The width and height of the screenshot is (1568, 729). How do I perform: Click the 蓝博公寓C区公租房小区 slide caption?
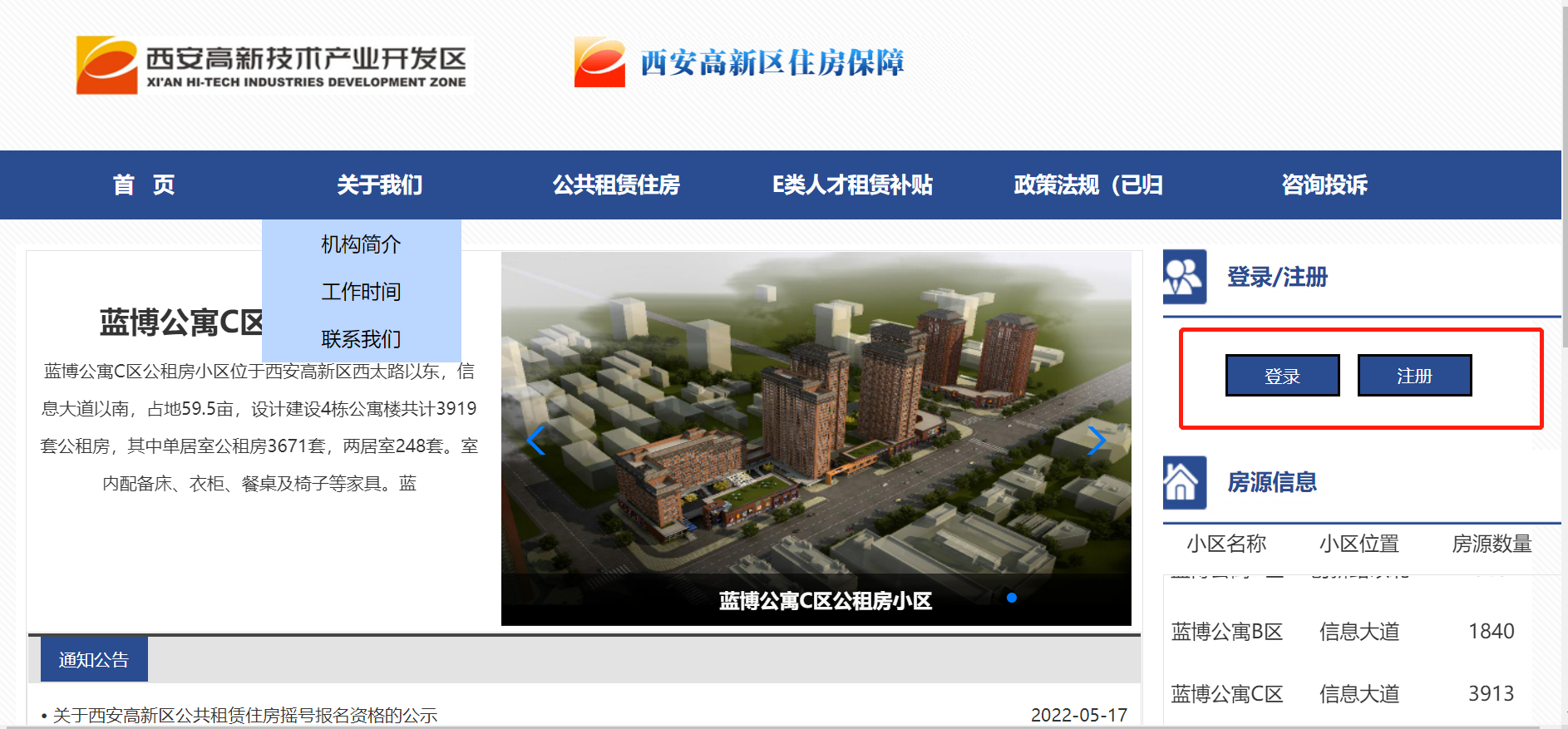pyautogui.click(x=826, y=601)
